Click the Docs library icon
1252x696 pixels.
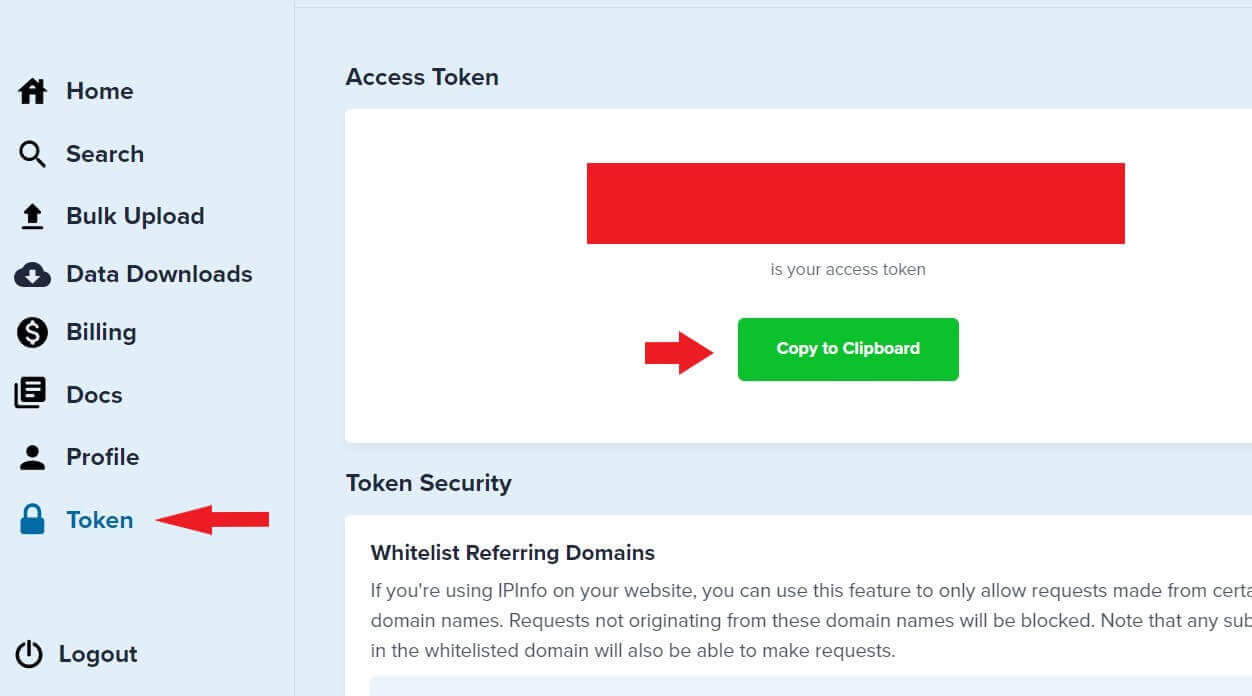pos(31,395)
